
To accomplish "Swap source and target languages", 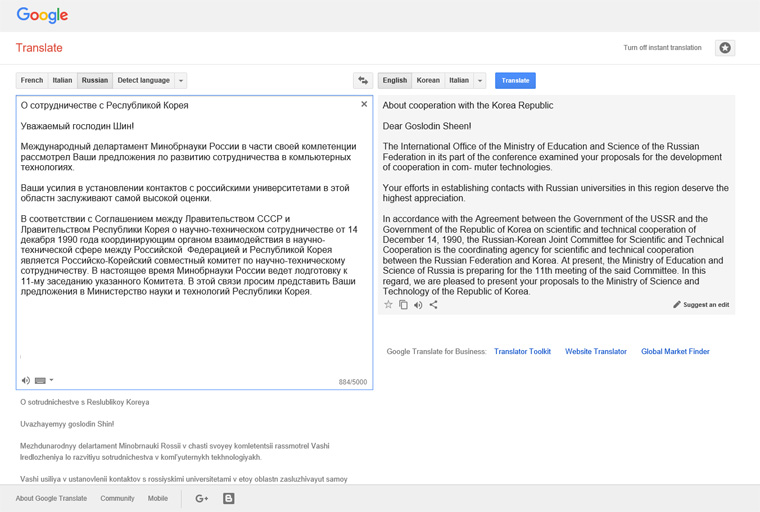I will pos(363,80).
